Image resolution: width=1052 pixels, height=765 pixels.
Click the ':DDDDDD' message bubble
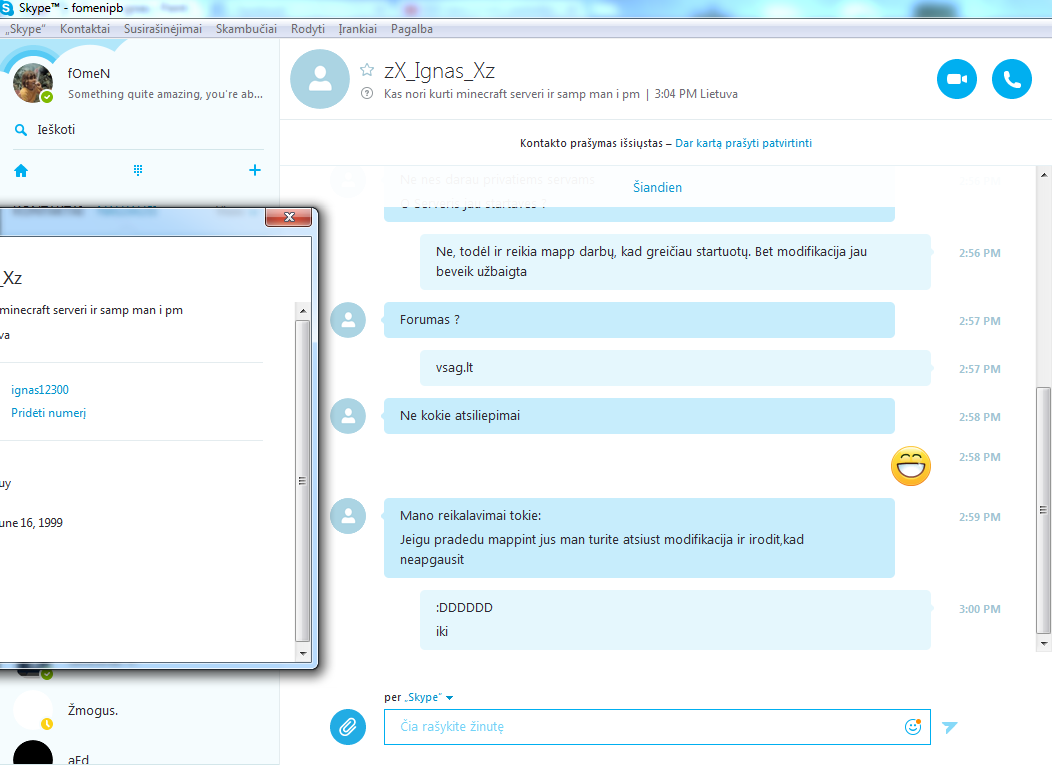[x=675, y=620]
